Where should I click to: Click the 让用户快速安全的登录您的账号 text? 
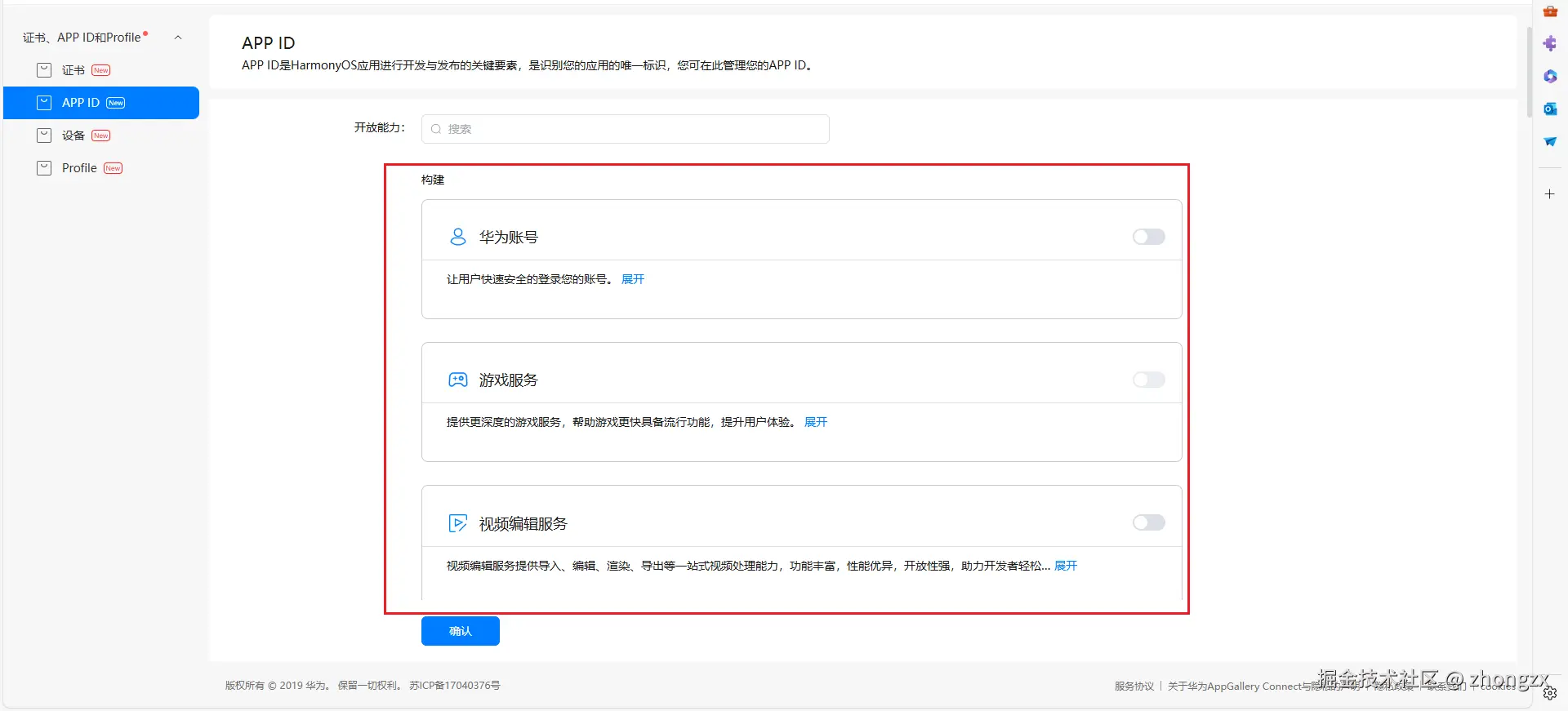[x=530, y=279]
